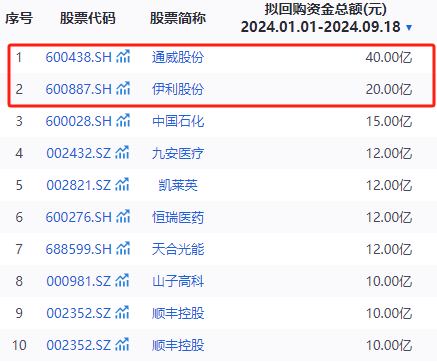Viewport: 437px width, 362px height.
Task: Open 凯莱英 stock name link
Action: coord(178,185)
